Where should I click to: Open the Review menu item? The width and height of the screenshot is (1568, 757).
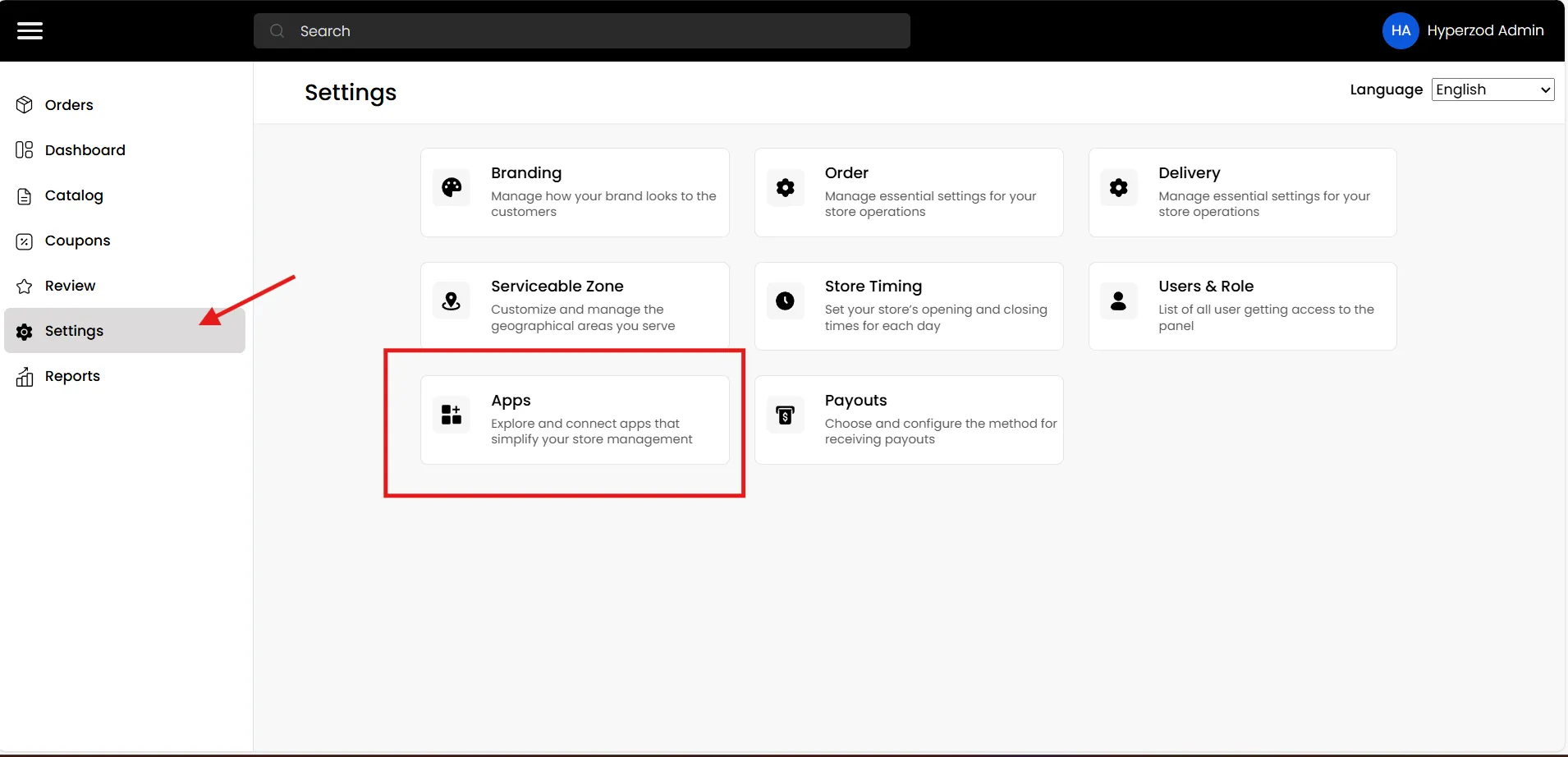[x=125, y=286]
